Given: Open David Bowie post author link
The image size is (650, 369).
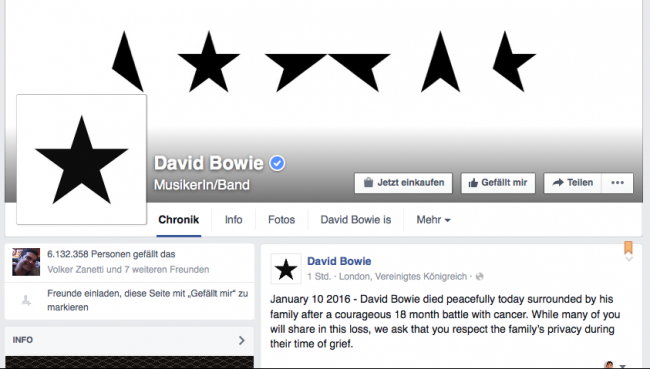Looking at the screenshot, I should tap(339, 261).
